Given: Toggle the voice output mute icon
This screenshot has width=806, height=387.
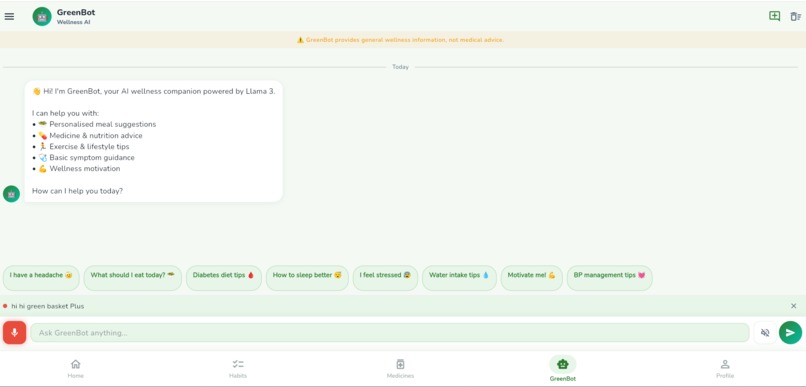Looking at the screenshot, I should tap(765, 333).
